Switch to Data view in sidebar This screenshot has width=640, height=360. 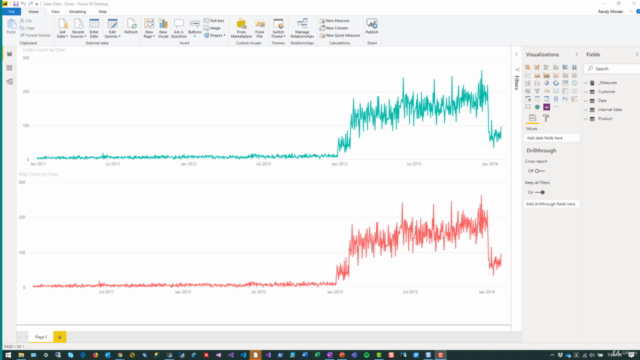coord(9,68)
